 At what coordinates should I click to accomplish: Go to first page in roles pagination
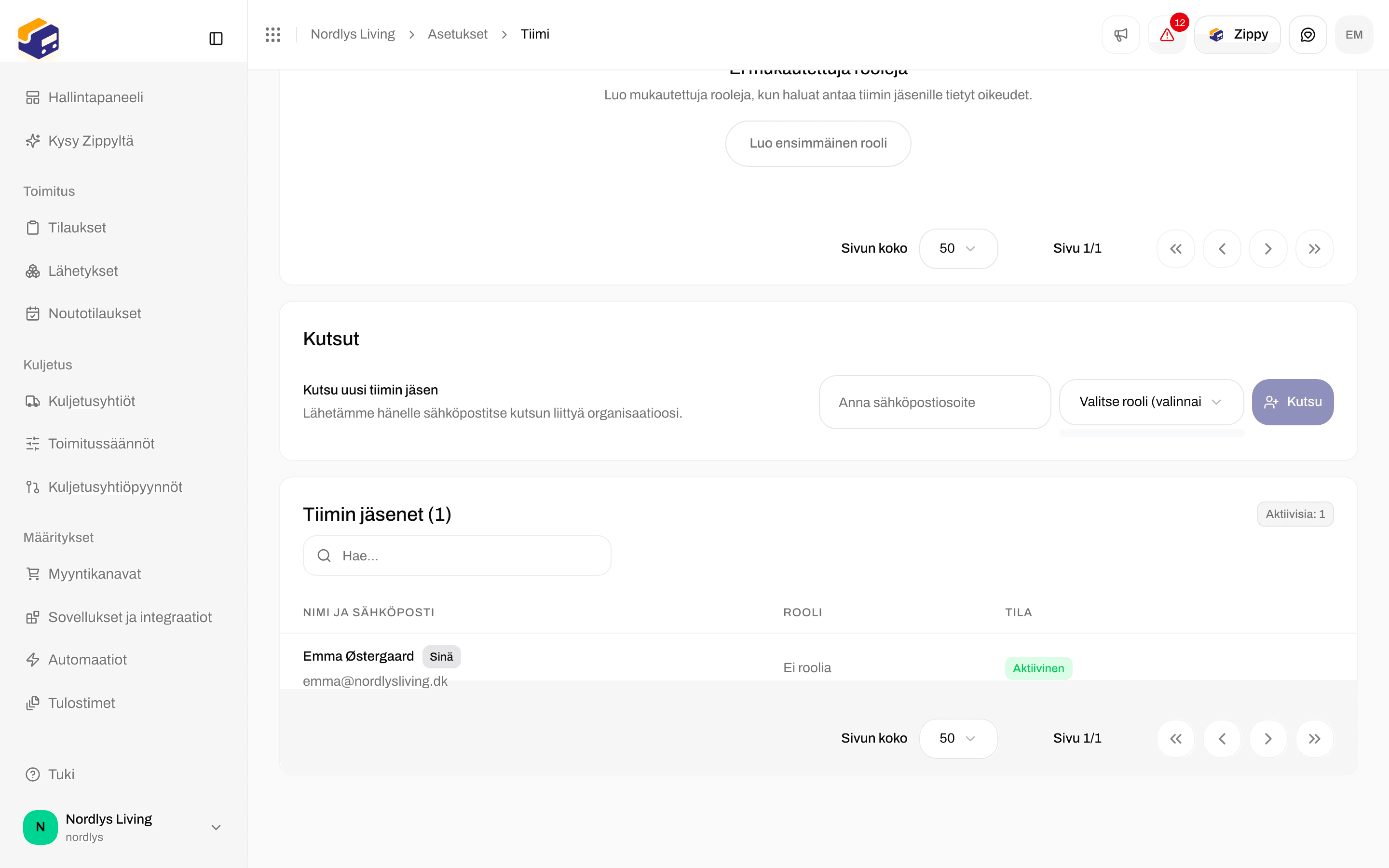pos(1175,248)
